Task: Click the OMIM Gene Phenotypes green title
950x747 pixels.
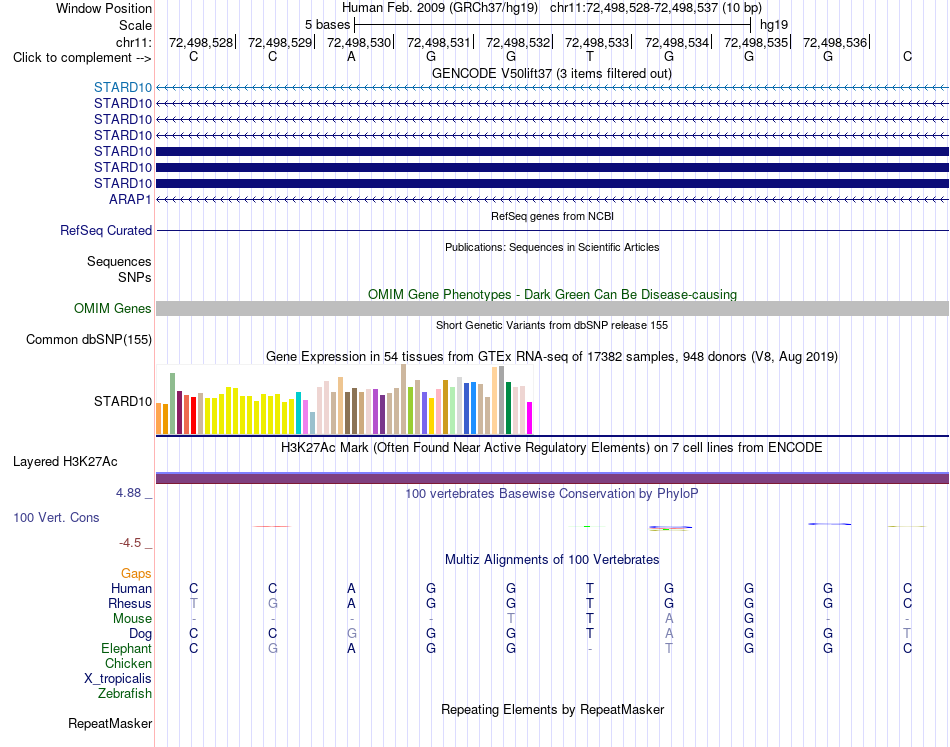Action: point(552,294)
